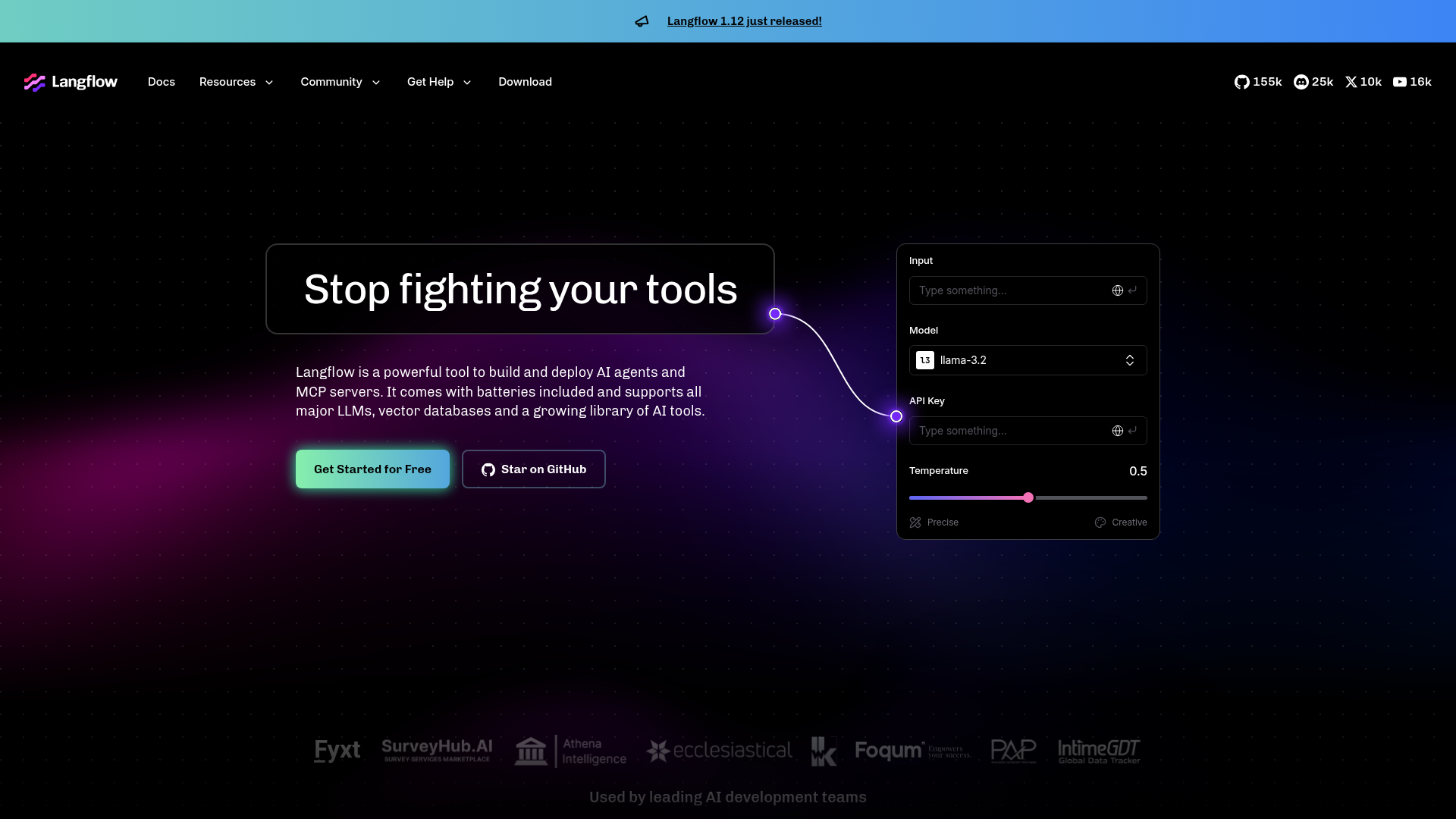Click the Foqum logo

pyautogui.click(x=912, y=751)
